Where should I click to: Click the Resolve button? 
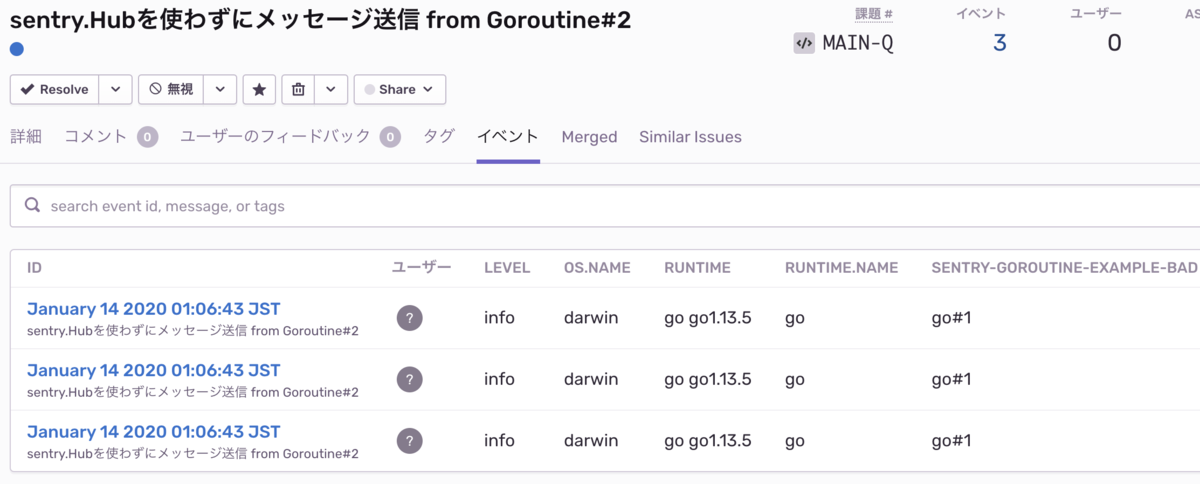coord(55,89)
